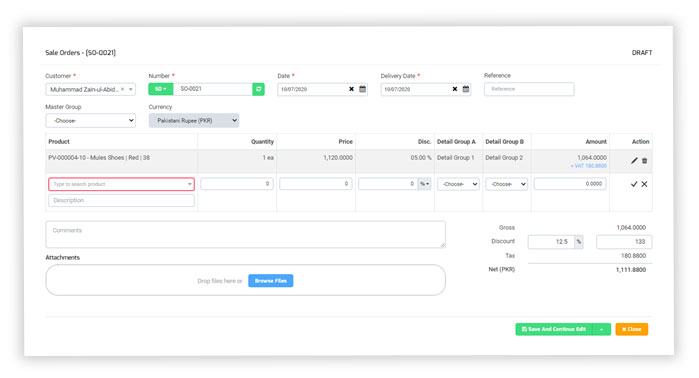
Task: Open the SO number prefix dropdown
Action: point(160,89)
